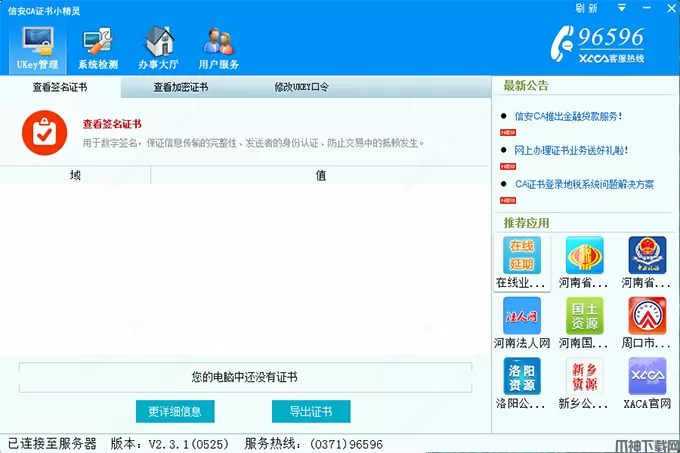This screenshot has width=680, height=453.
Task: Open the 办事大厅 service hall
Action: [x=158, y=49]
